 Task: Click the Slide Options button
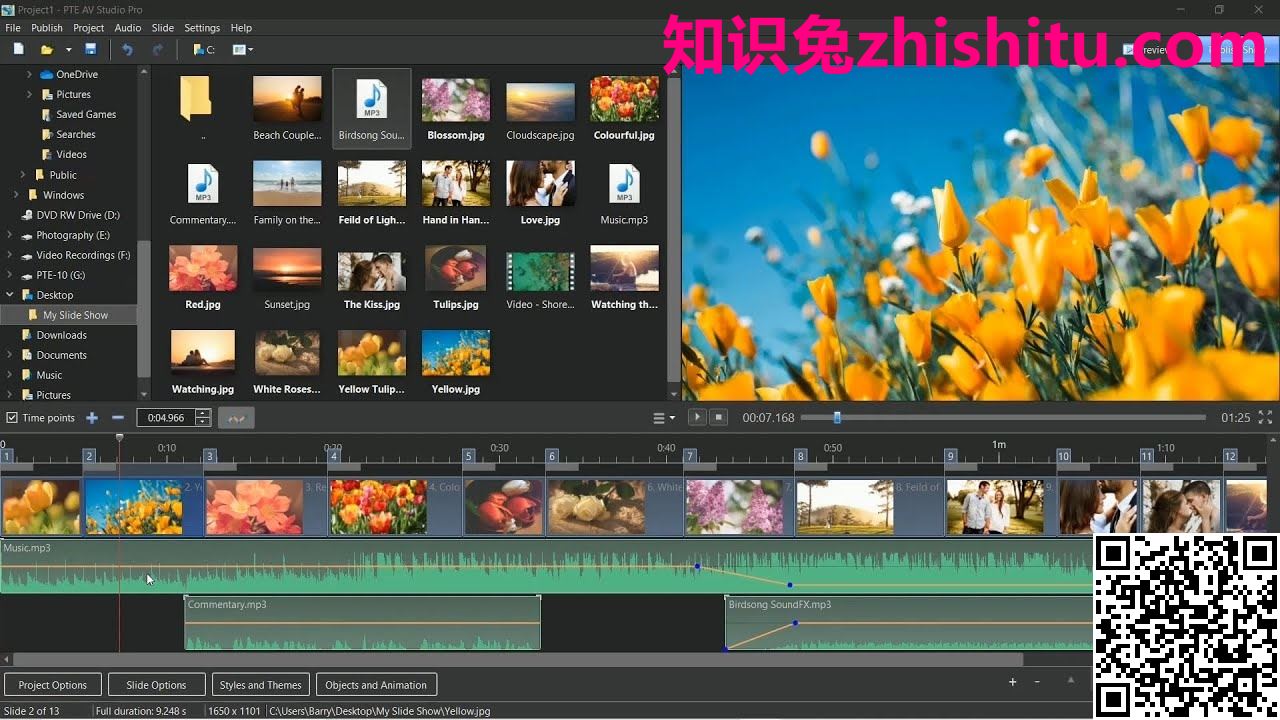coord(156,685)
